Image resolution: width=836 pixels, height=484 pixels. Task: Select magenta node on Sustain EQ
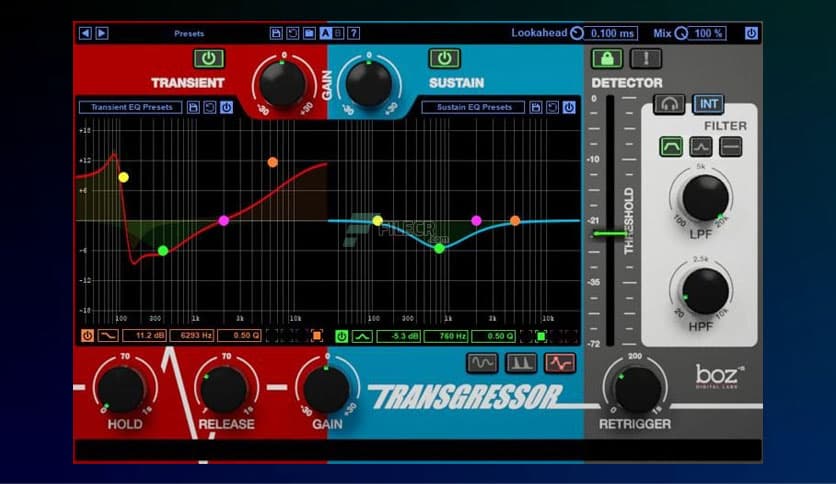click(476, 220)
